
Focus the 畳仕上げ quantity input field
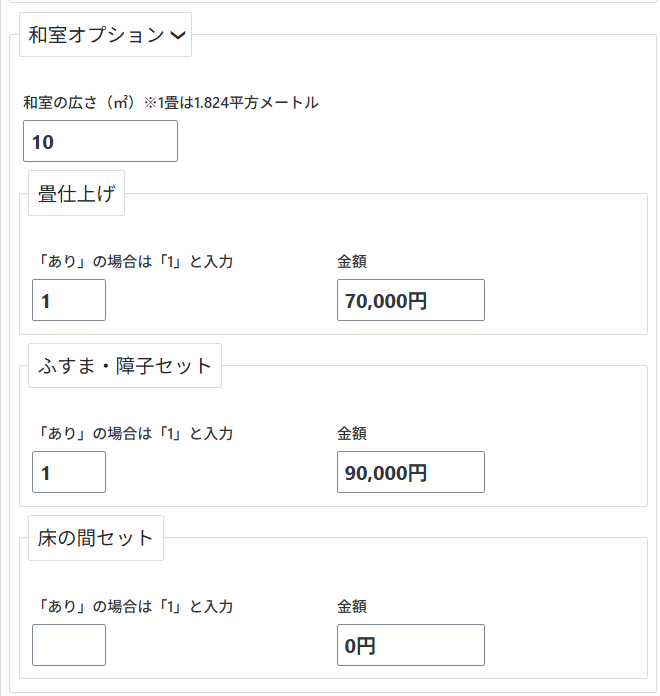click(69, 300)
